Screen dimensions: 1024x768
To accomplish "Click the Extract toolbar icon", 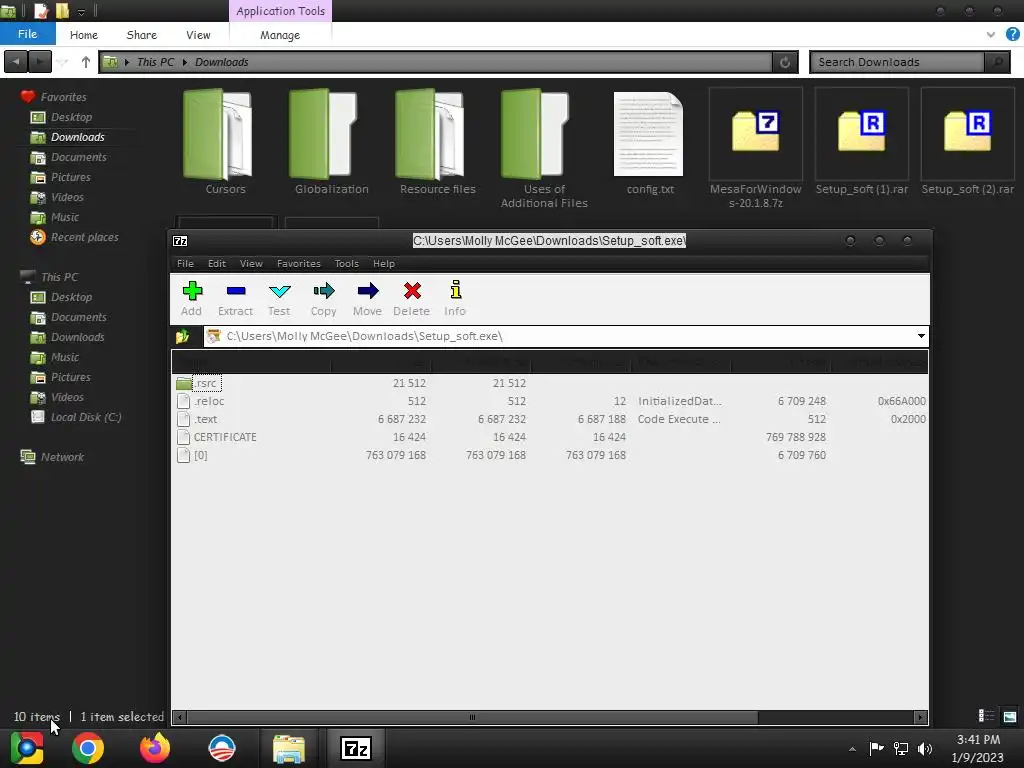I will (x=235, y=299).
